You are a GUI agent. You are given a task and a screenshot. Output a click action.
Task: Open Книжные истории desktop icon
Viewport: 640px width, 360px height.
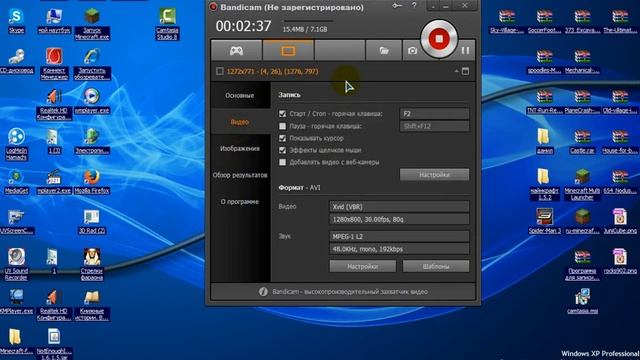(92, 305)
